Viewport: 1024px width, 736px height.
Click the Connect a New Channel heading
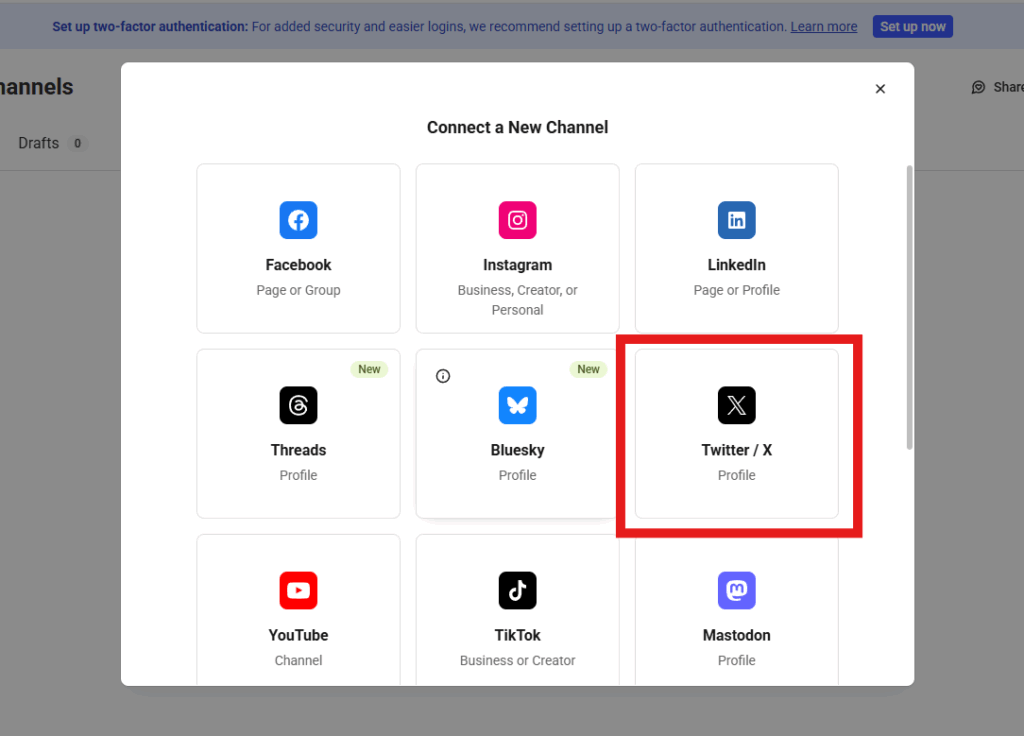517,127
